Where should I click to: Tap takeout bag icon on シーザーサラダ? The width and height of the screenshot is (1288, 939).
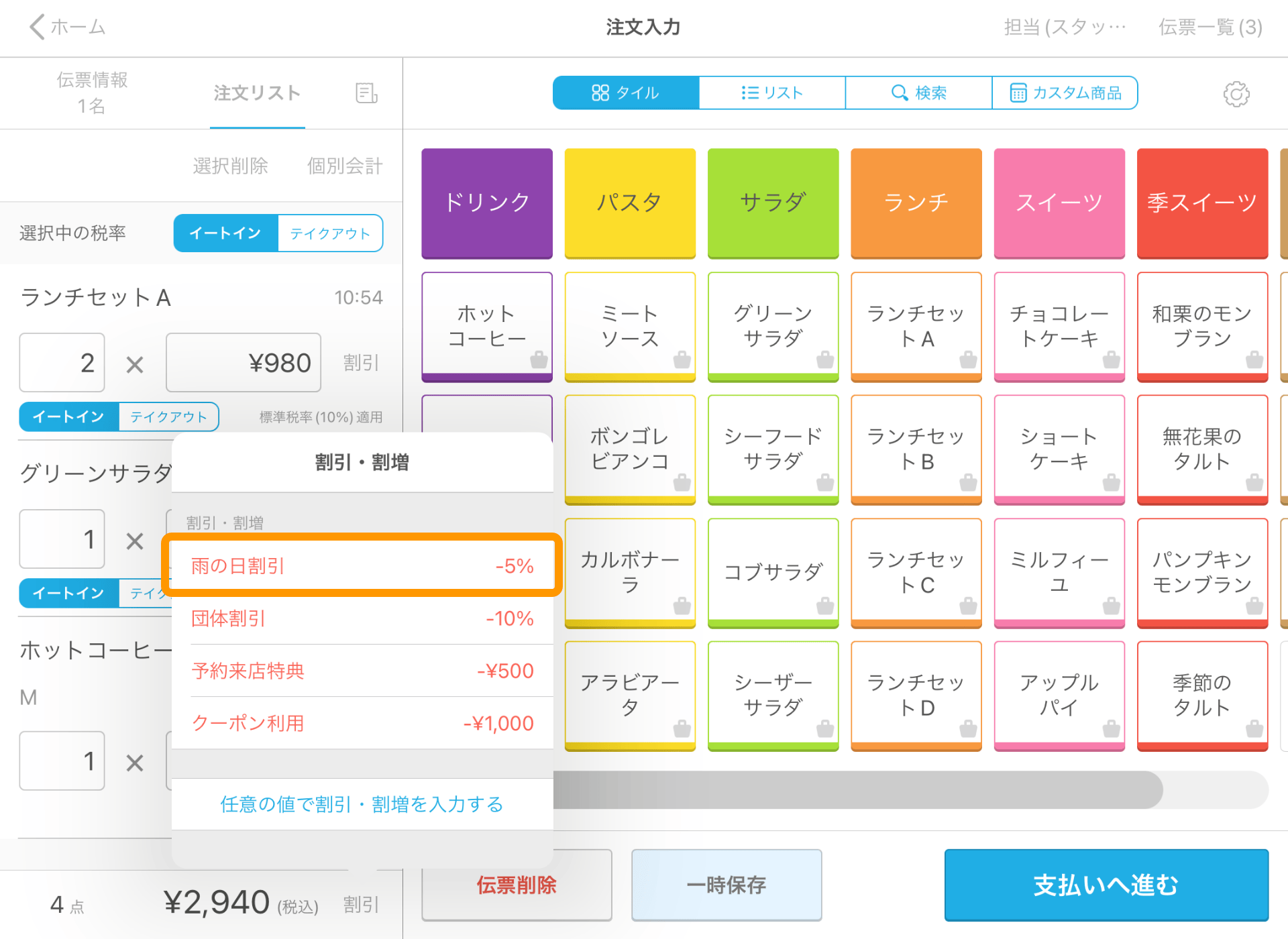[x=825, y=729]
